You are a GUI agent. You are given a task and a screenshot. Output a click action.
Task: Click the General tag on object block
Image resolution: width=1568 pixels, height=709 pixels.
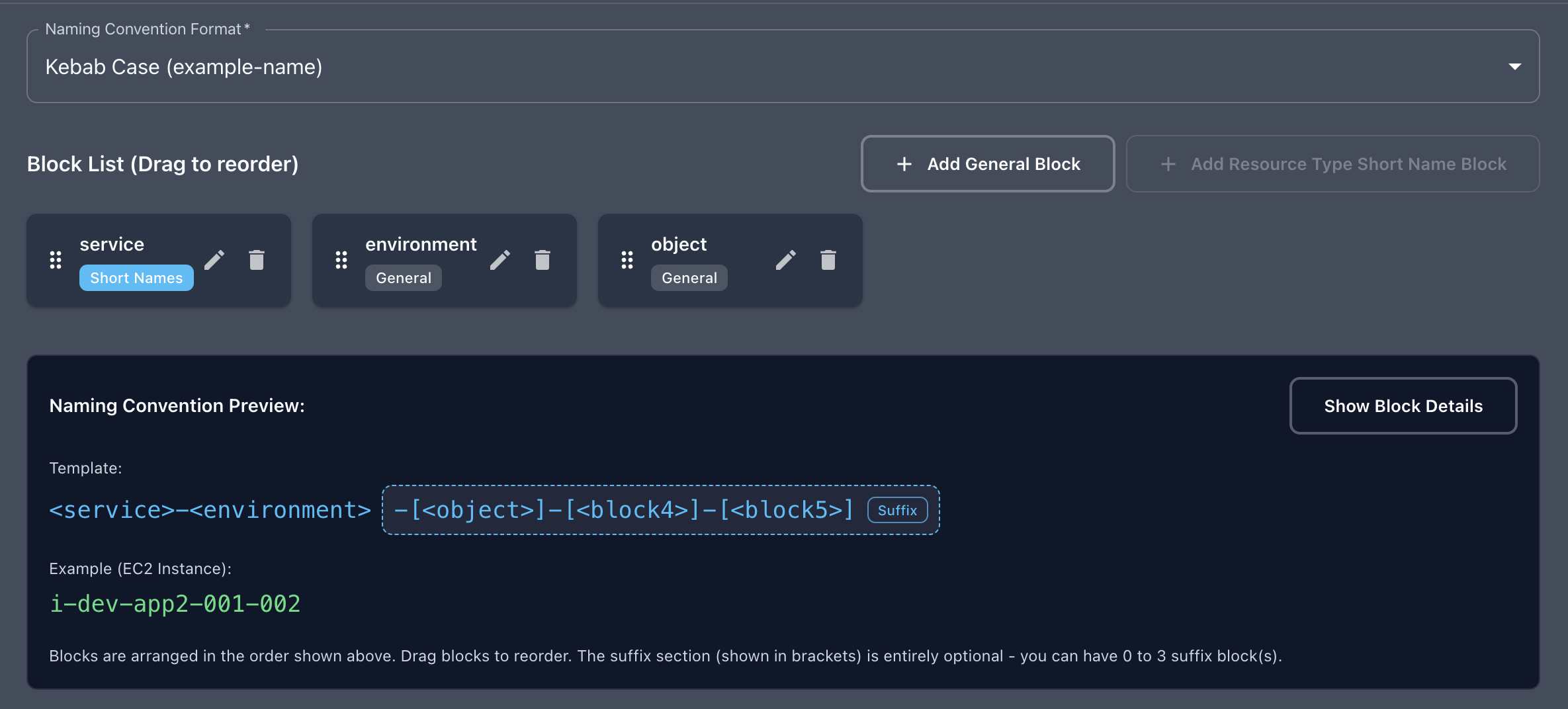pyautogui.click(x=689, y=278)
